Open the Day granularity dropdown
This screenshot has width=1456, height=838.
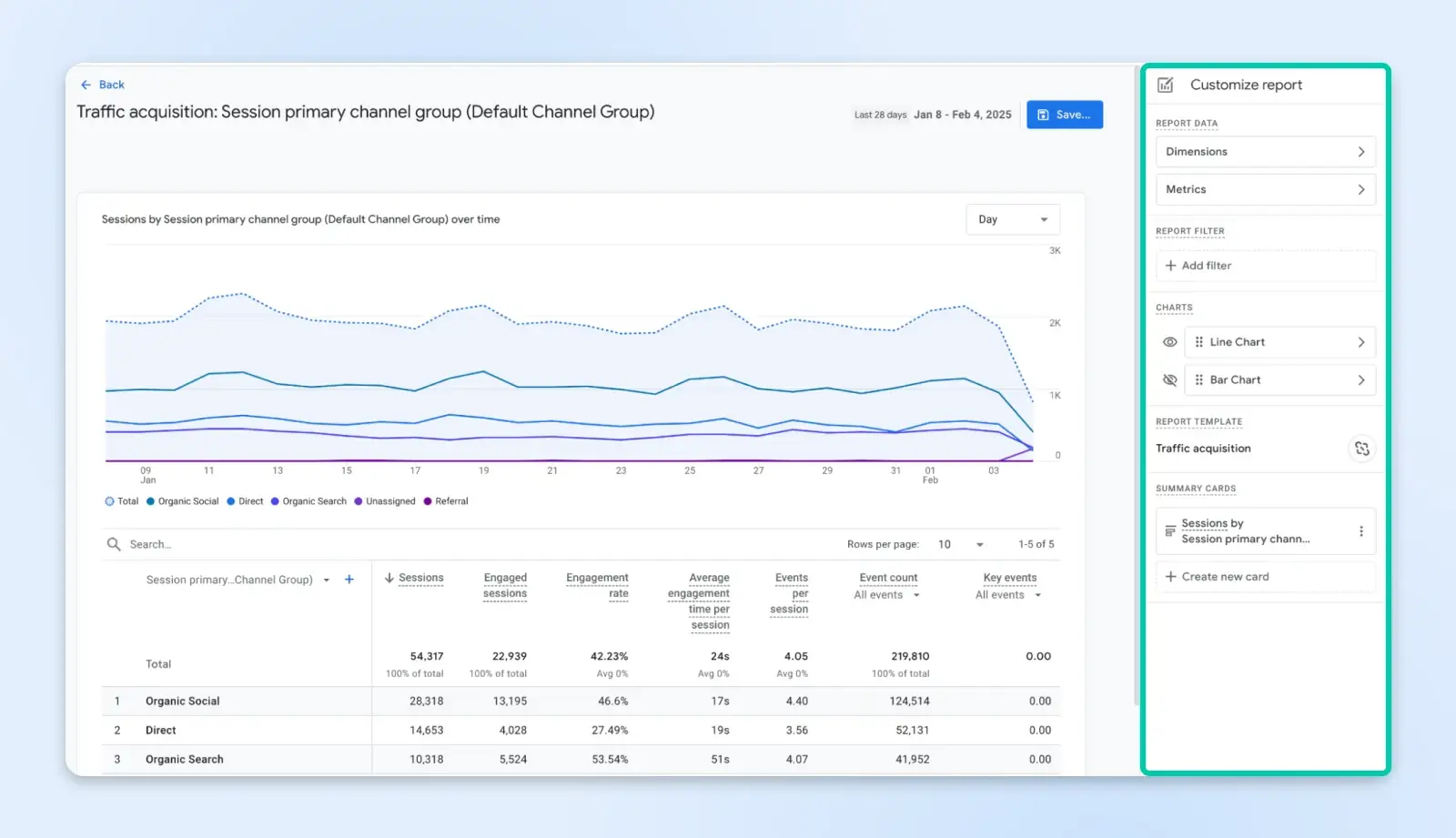click(x=1012, y=219)
